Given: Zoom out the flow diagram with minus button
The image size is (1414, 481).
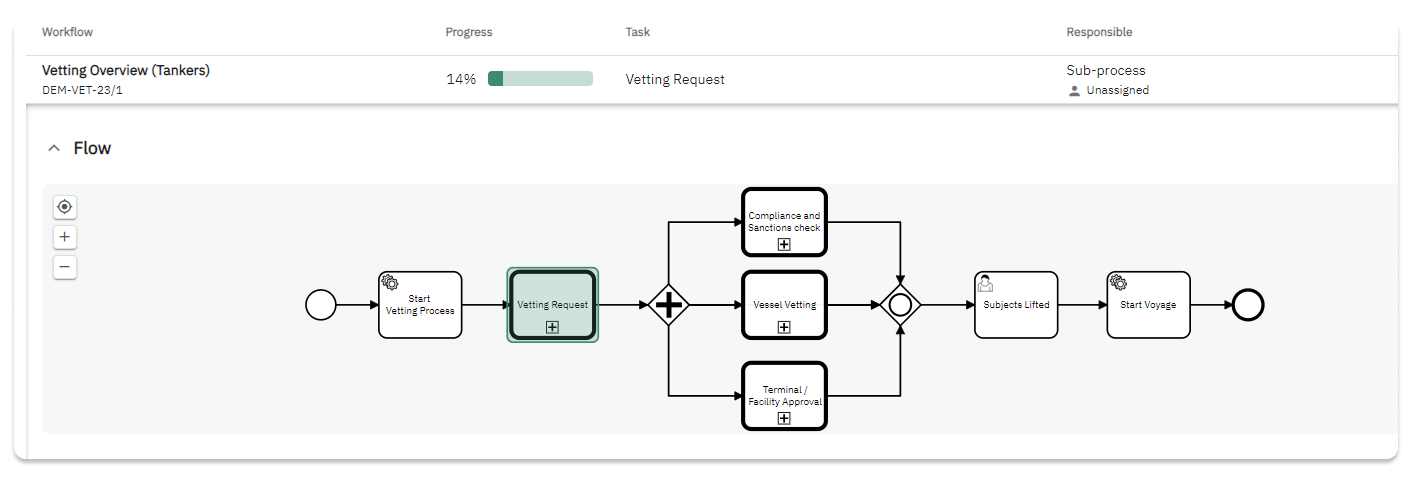Looking at the screenshot, I should coord(65,267).
